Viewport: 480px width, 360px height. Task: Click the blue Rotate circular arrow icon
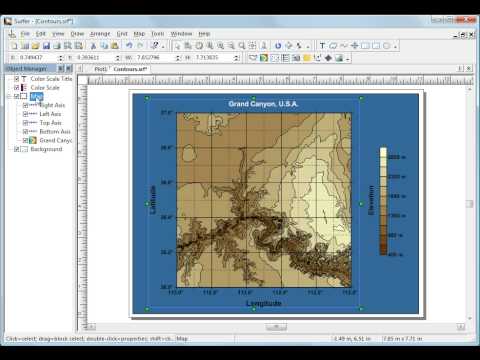click(278, 46)
